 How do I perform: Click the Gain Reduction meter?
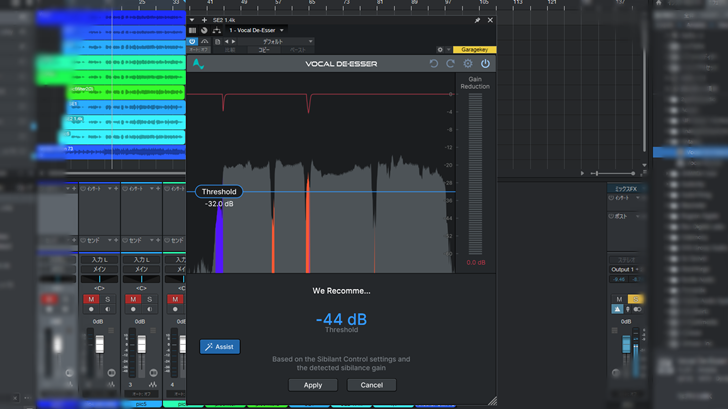(x=475, y=174)
